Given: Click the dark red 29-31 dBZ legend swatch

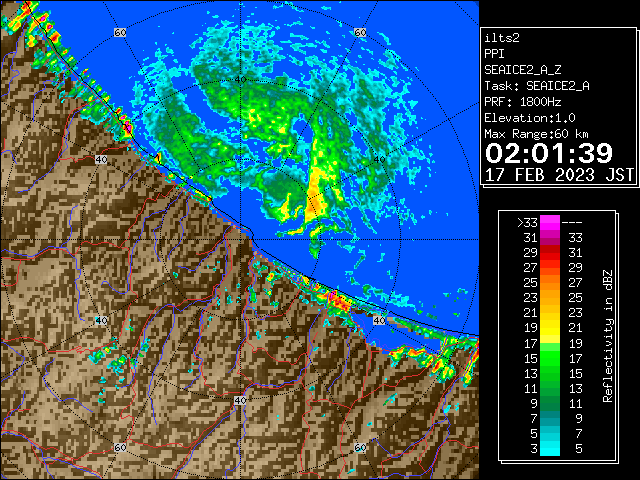Looking at the screenshot, I should pos(550,253).
